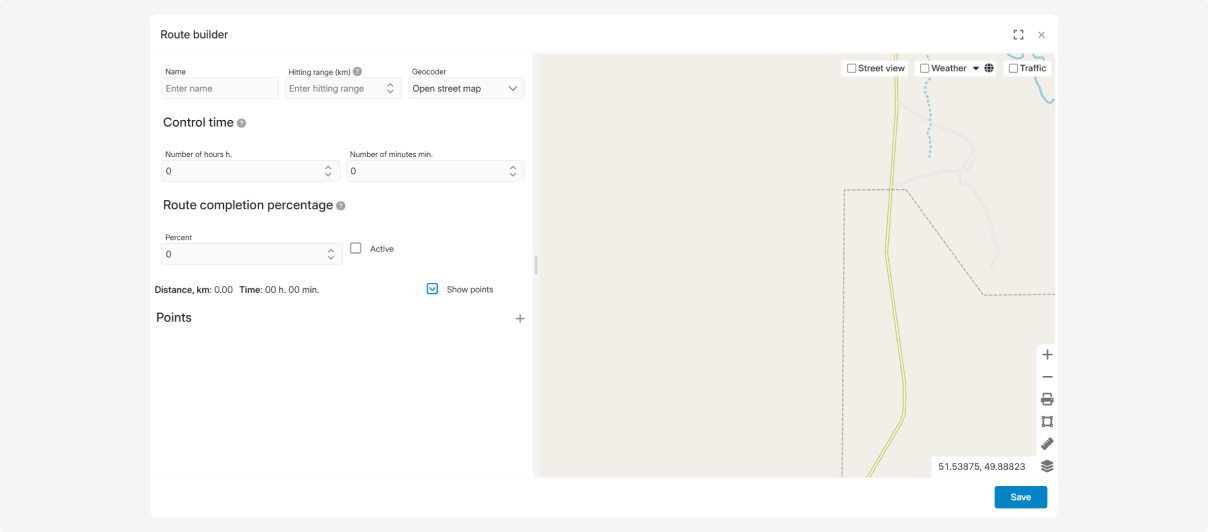The height and width of the screenshot is (532, 1208).
Task: Click the Save button
Action: coord(1020,497)
